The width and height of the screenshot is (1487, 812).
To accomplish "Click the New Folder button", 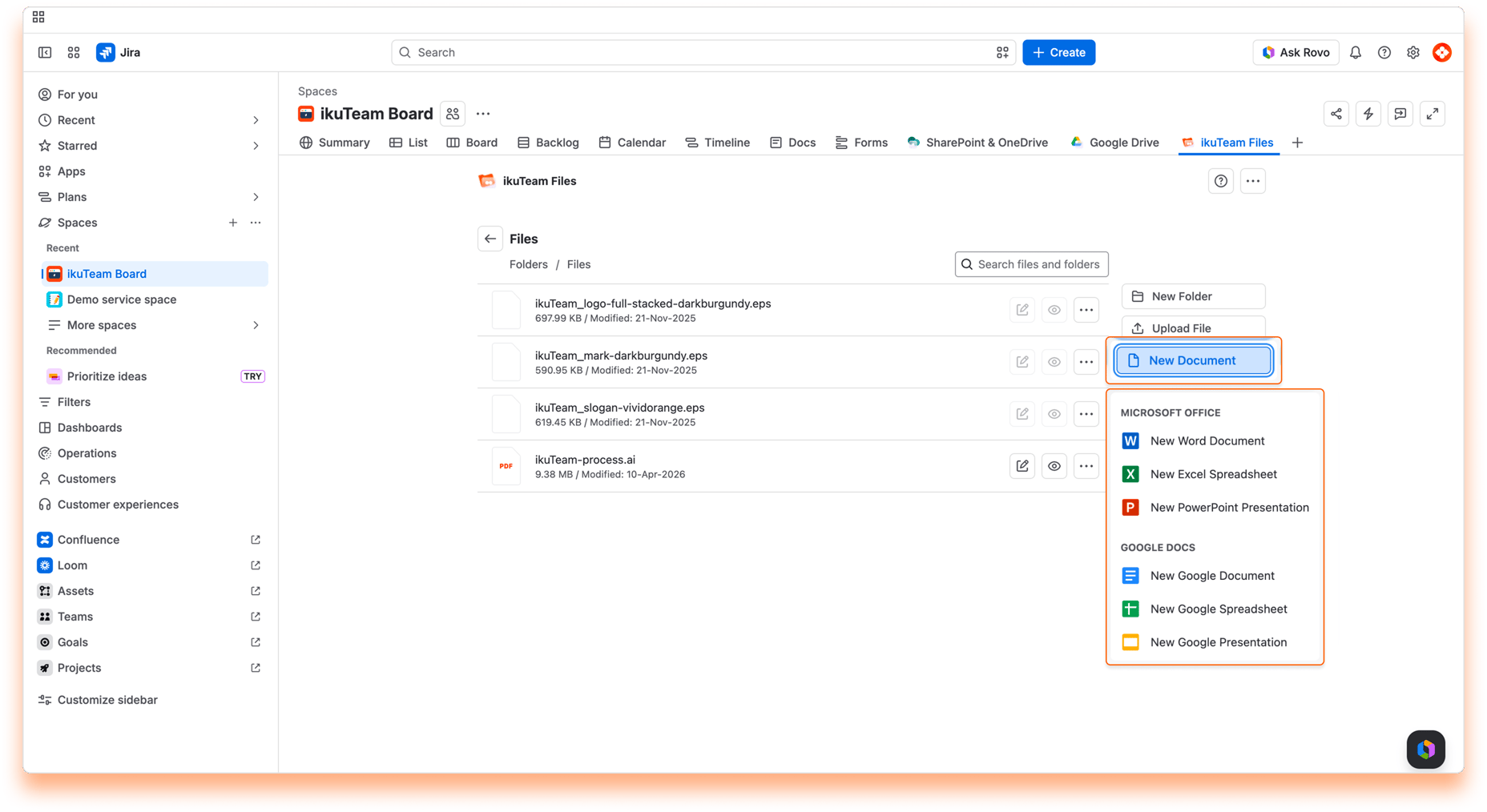I will (x=1194, y=296).
